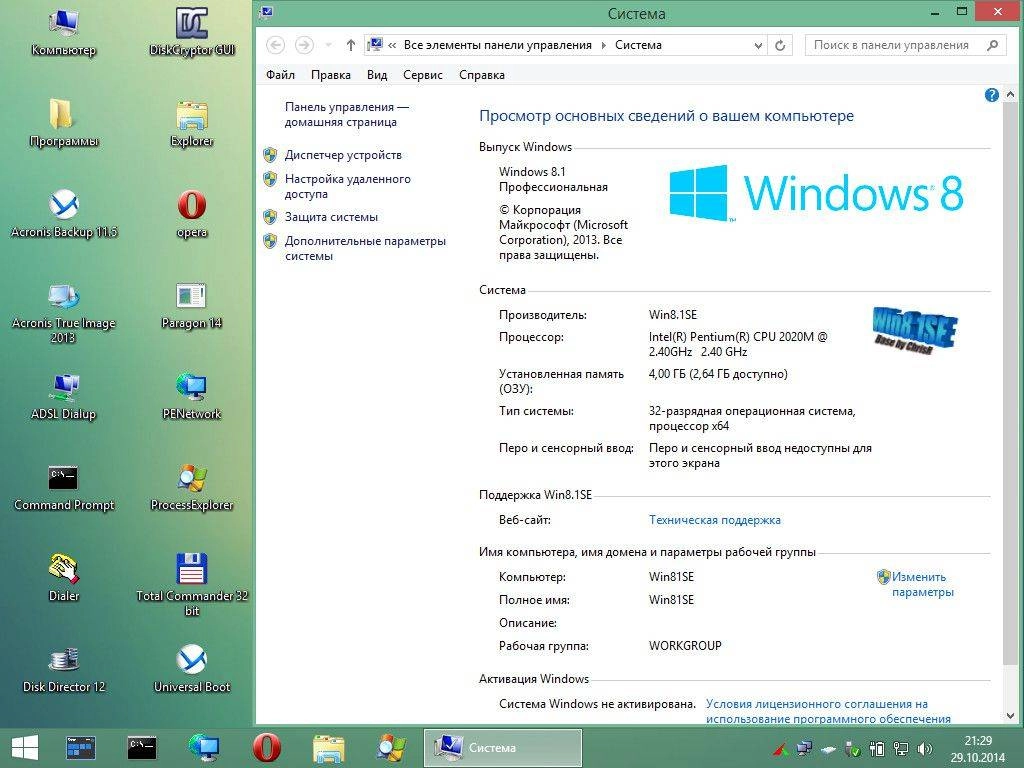Open the Explorer desktop shortcut
The image size is (1024, 768).
pos(191,122)
